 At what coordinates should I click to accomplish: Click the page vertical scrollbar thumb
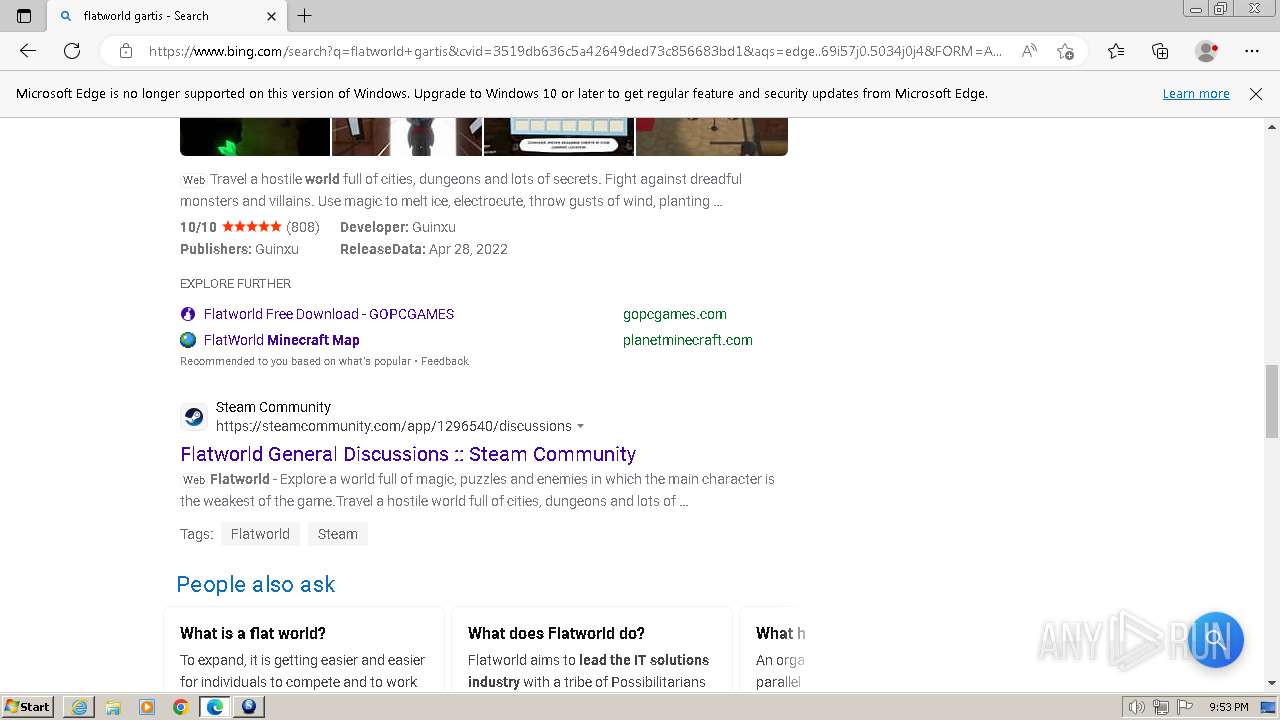point(1272,401)
